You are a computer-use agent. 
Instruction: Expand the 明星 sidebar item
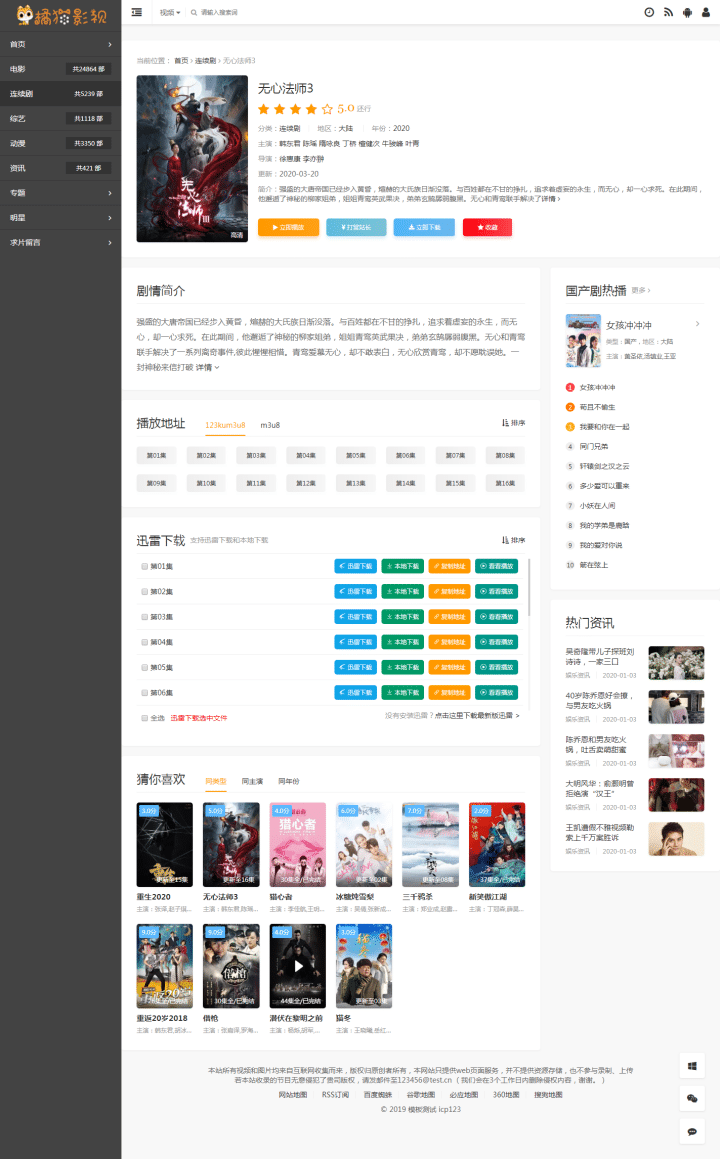coord(61,218)
